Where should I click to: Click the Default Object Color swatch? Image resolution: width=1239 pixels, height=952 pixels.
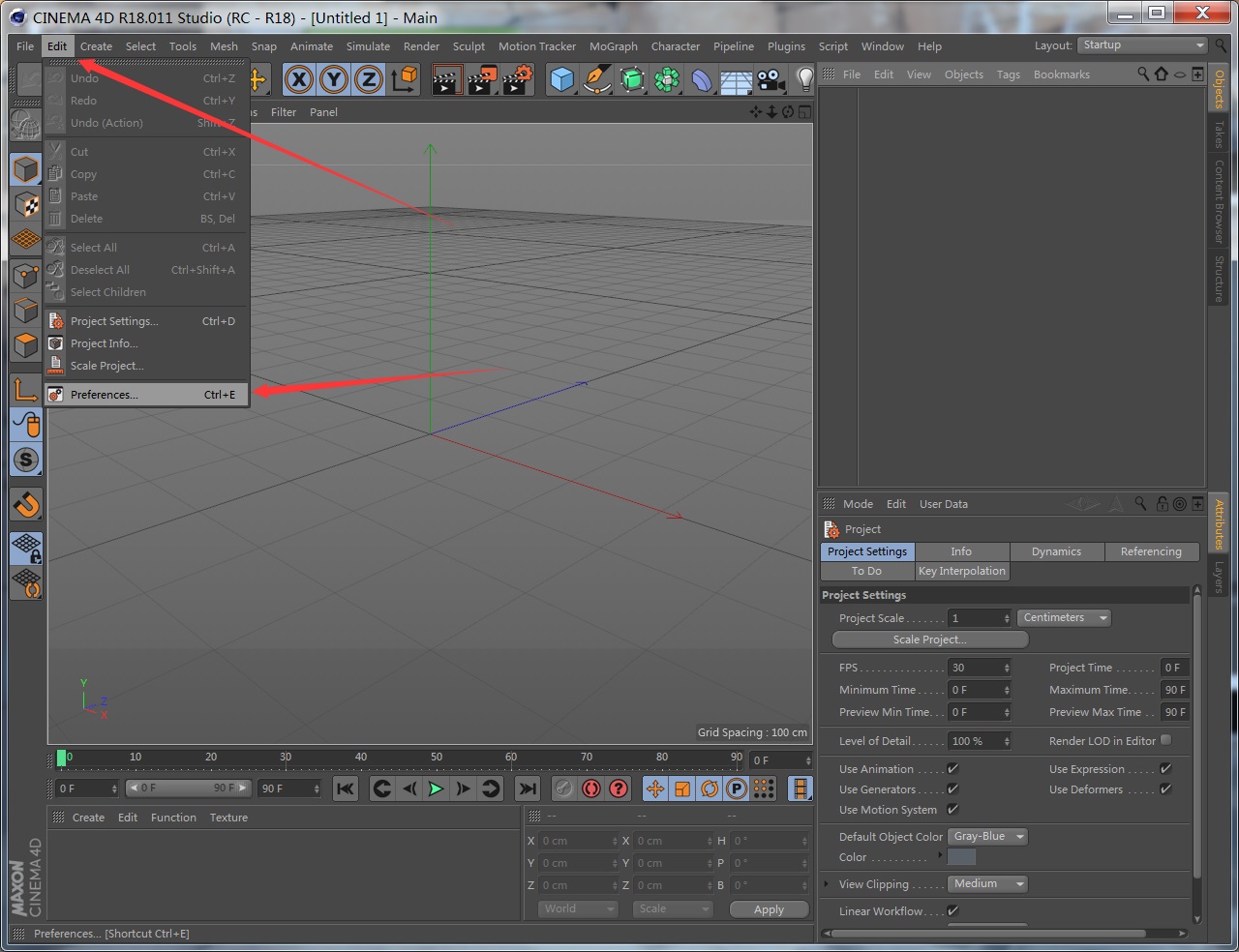click(x=961, y=857)
